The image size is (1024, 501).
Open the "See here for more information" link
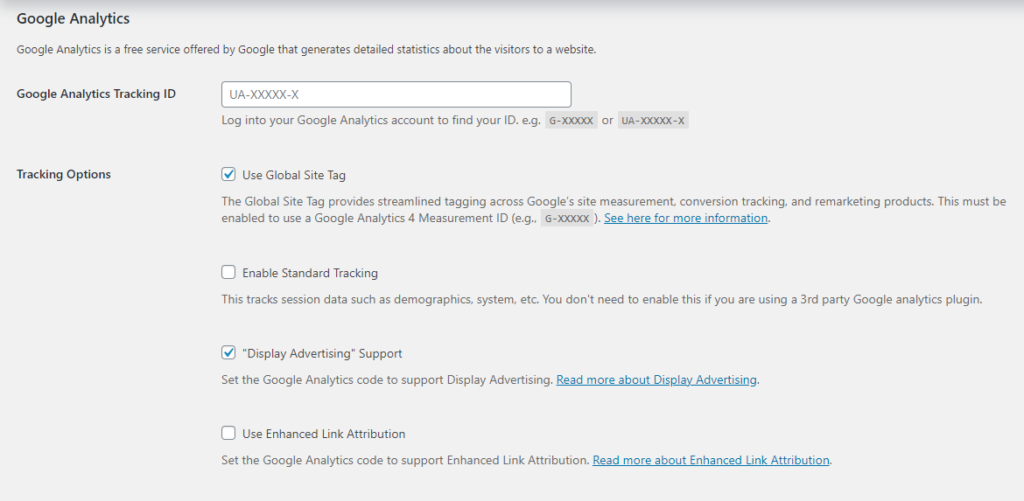click(686, 218)
